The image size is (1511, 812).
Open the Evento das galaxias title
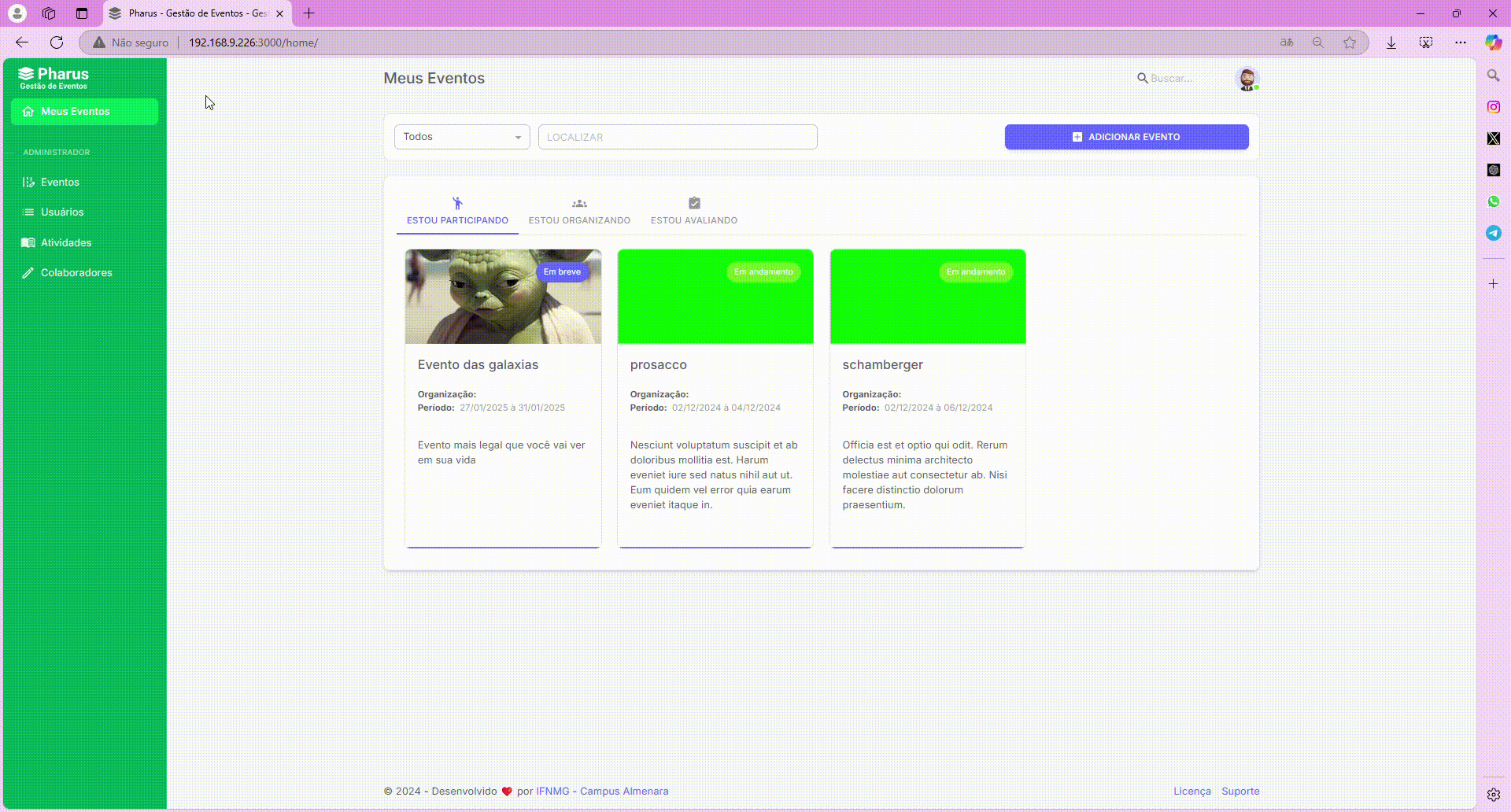tap(478, 365)
